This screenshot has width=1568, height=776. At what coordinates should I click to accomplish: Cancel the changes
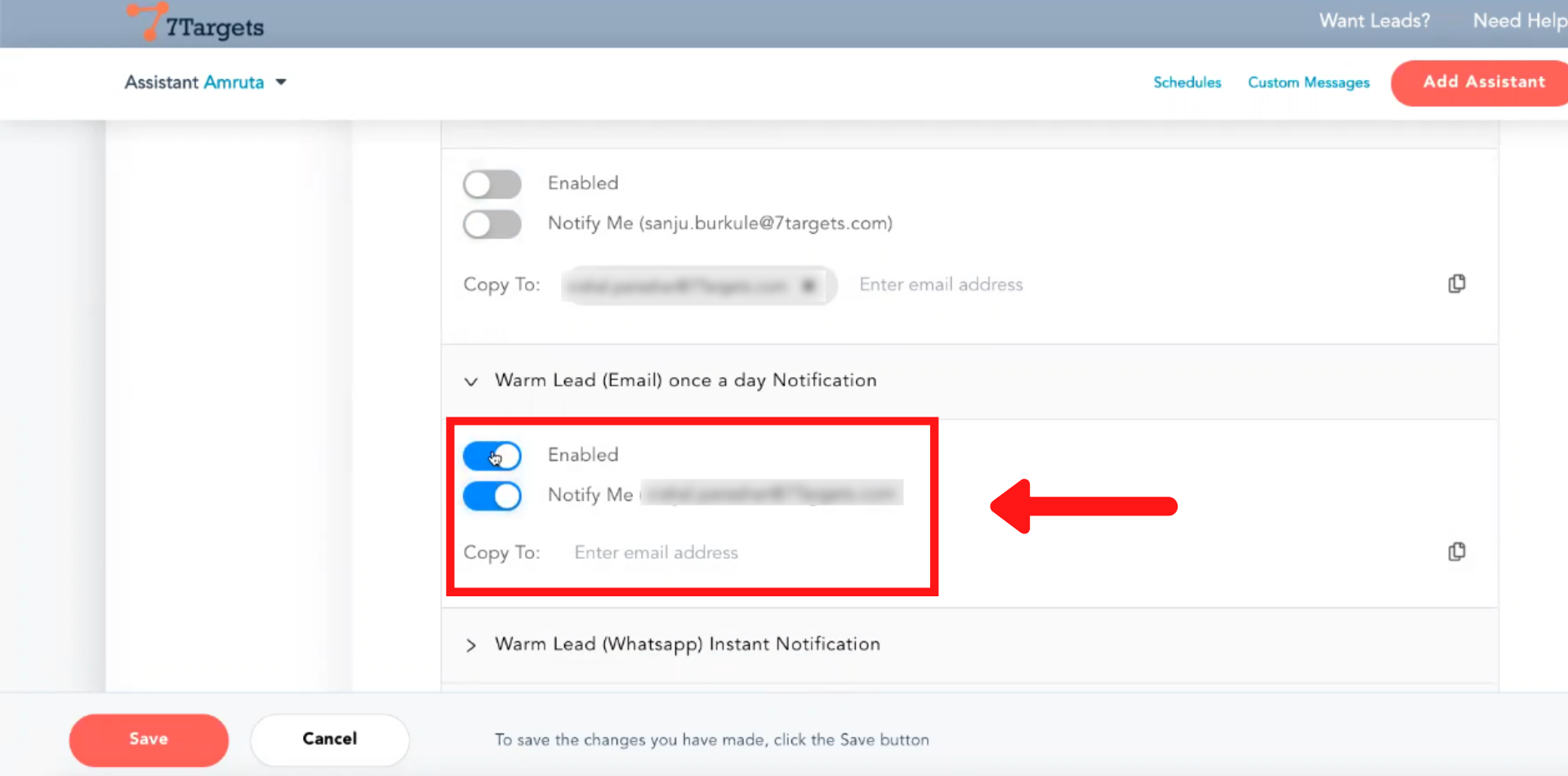point(329,739)
